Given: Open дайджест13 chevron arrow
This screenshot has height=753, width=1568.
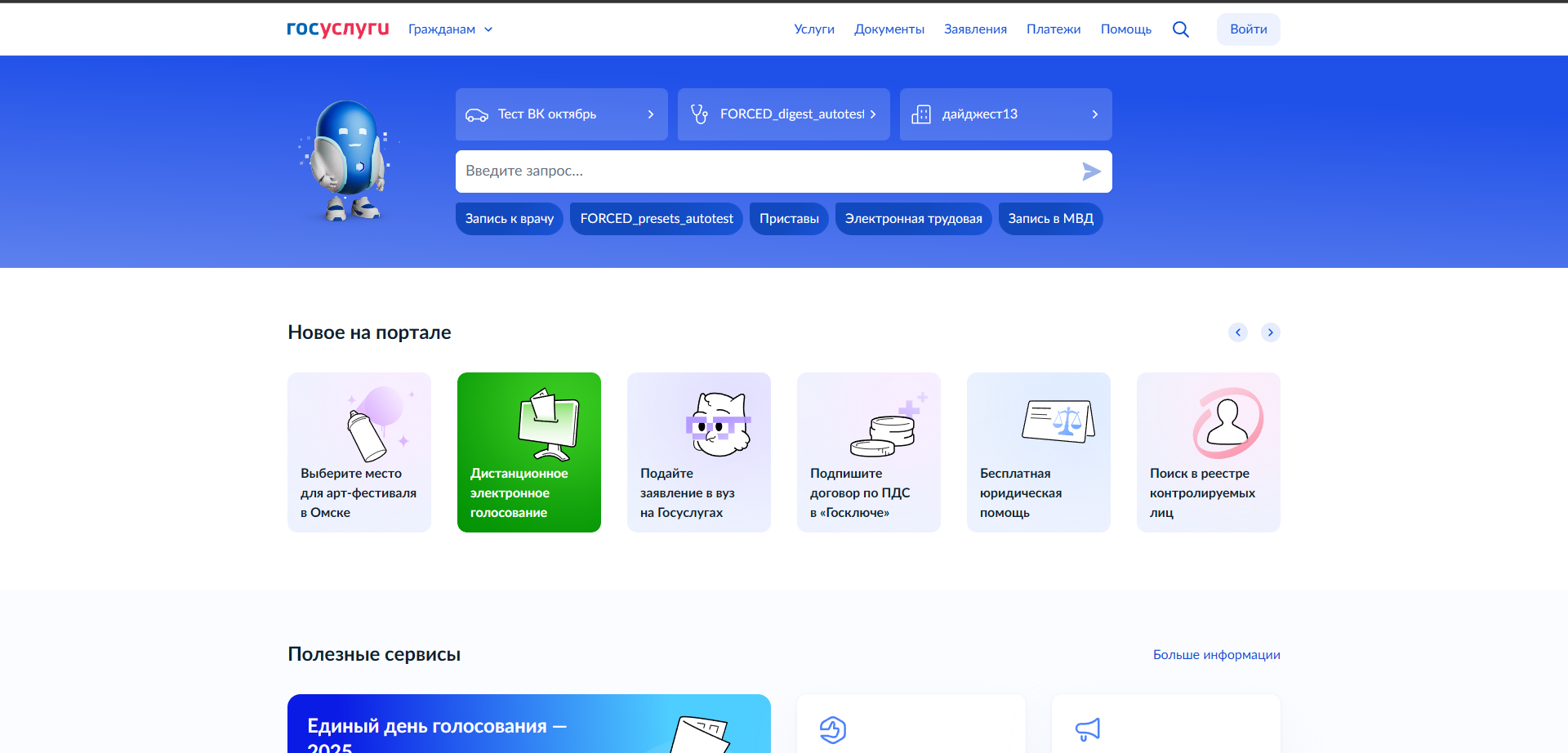Looking at the screenshot, I should (1095, 114).
